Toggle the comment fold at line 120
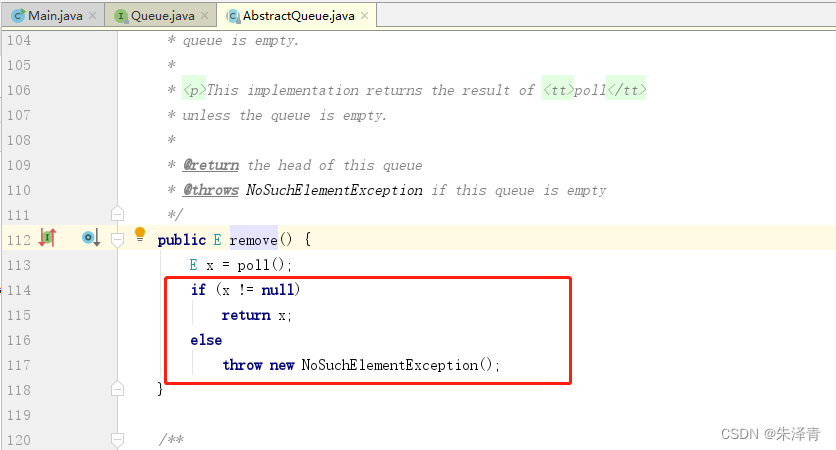 click(117, 440)
